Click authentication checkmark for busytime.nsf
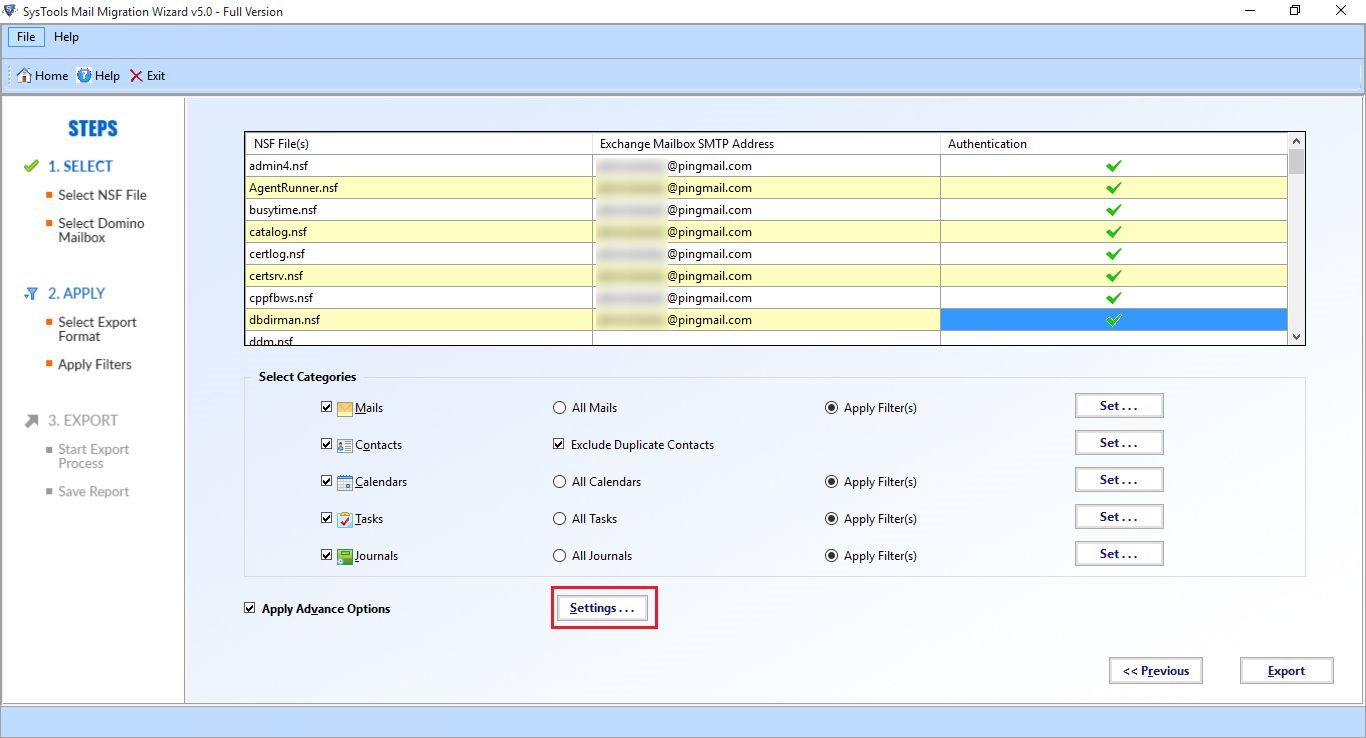The height and width of the screenshot is (738, 1366). point(1113,210)
